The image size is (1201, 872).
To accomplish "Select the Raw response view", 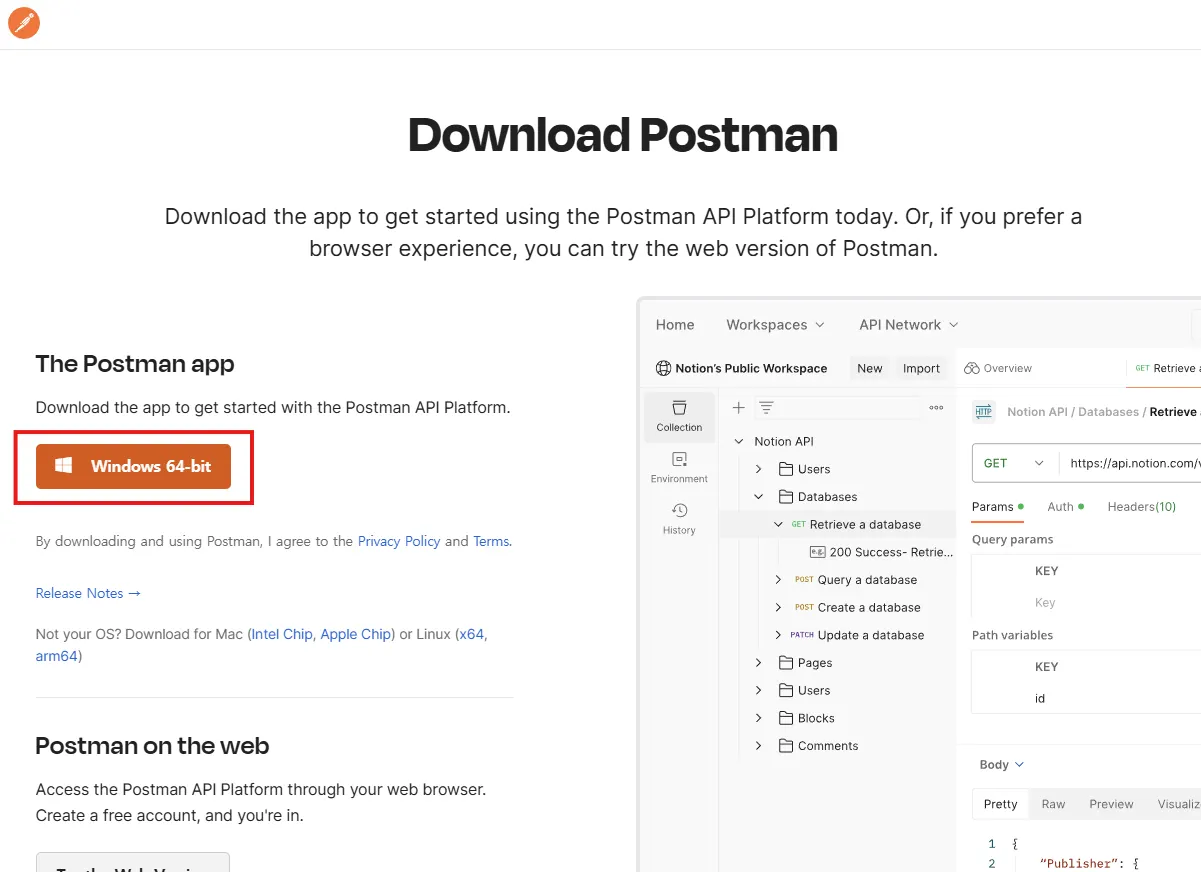I will [x=1053, y=804].
